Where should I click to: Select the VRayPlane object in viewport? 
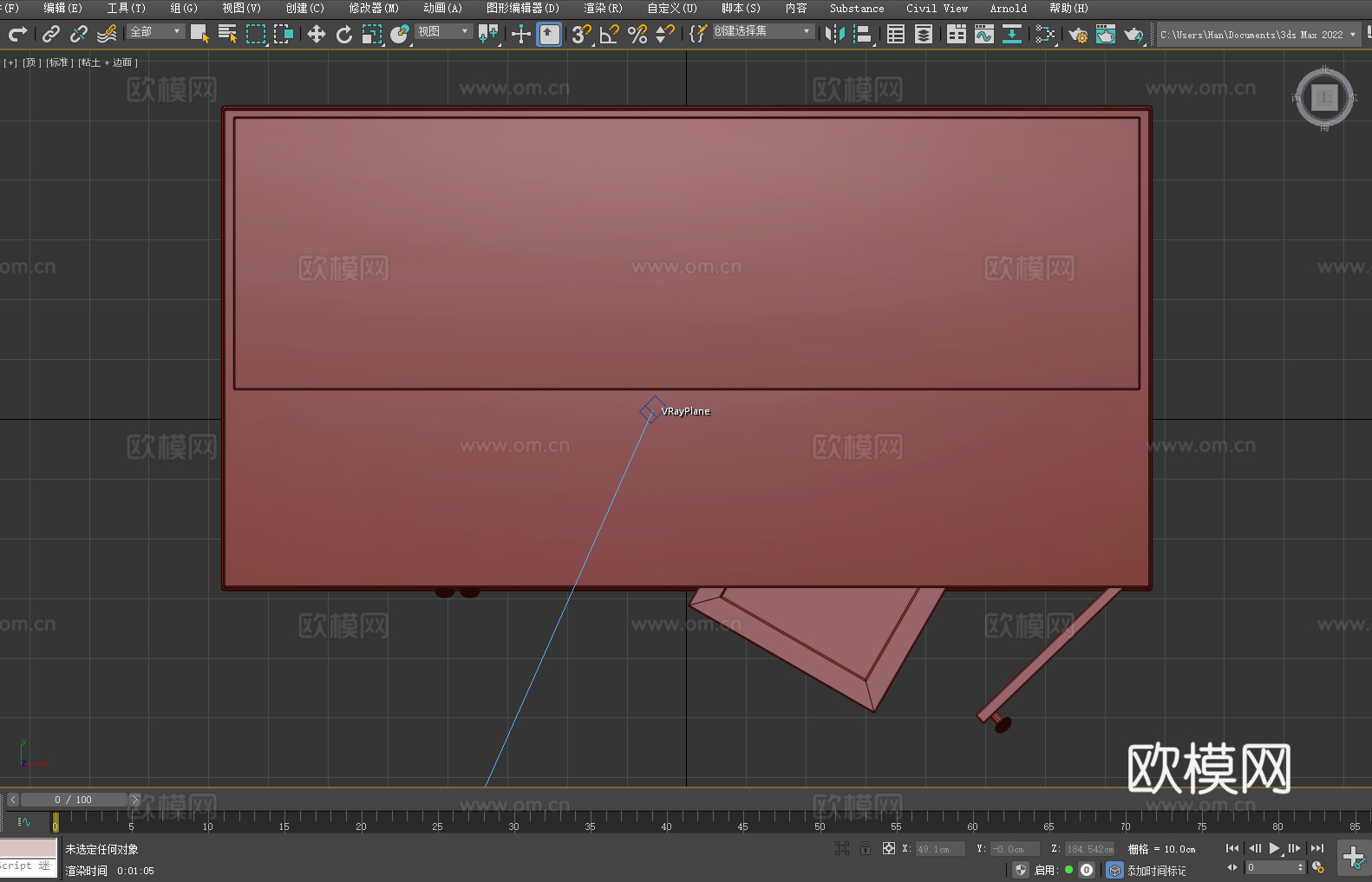pyautogui.click(x=653, y=410)
